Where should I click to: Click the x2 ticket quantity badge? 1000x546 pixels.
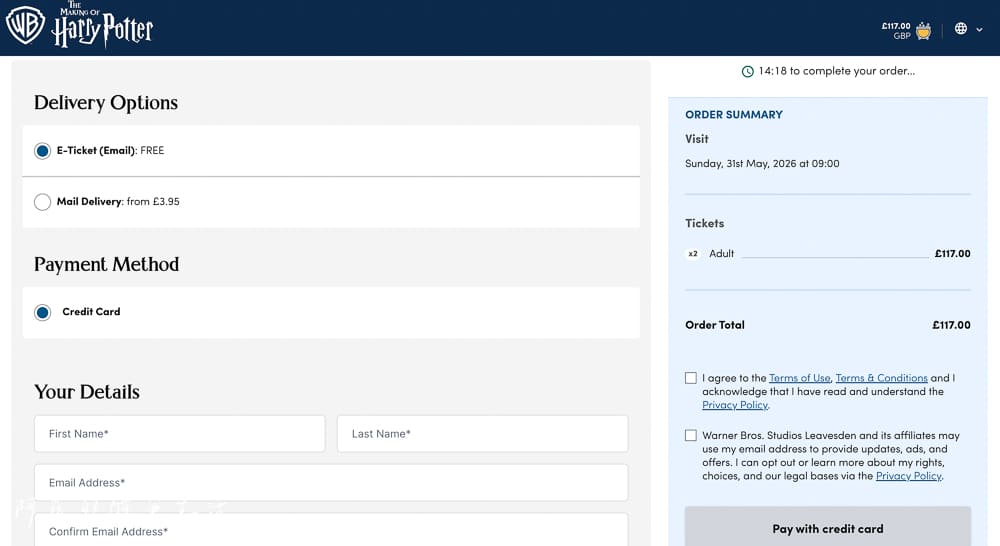pos(693,254)
